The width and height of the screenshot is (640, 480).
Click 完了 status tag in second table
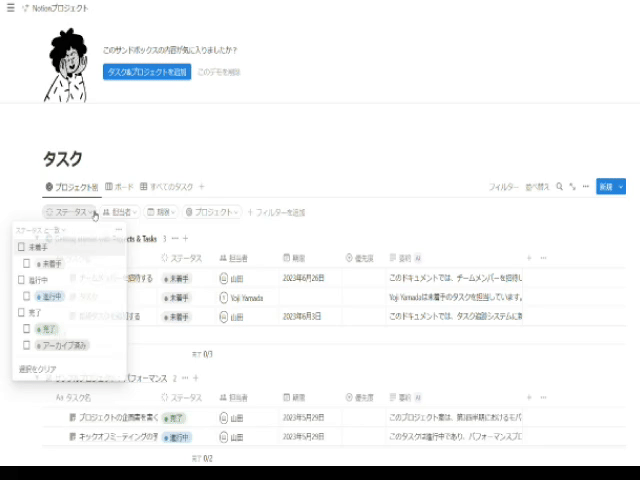coord(173,418)
